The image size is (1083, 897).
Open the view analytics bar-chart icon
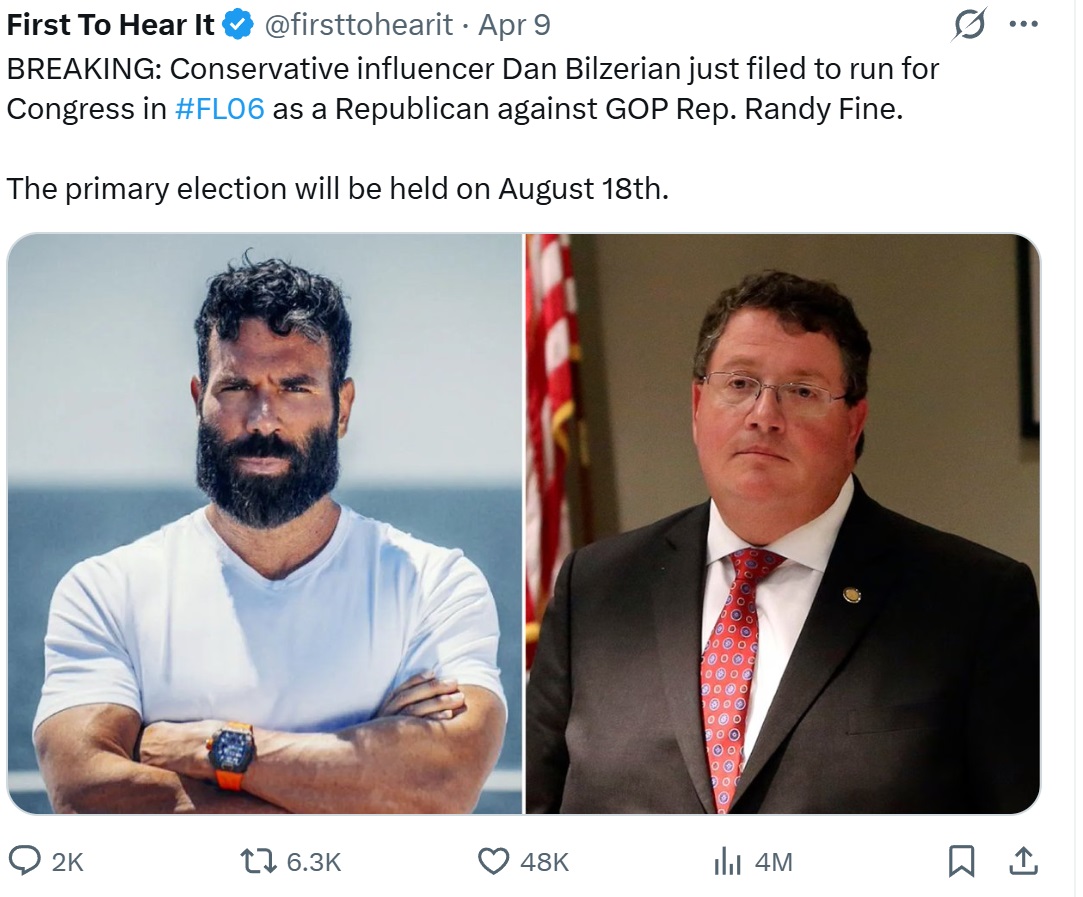click(x=727, y=862)
